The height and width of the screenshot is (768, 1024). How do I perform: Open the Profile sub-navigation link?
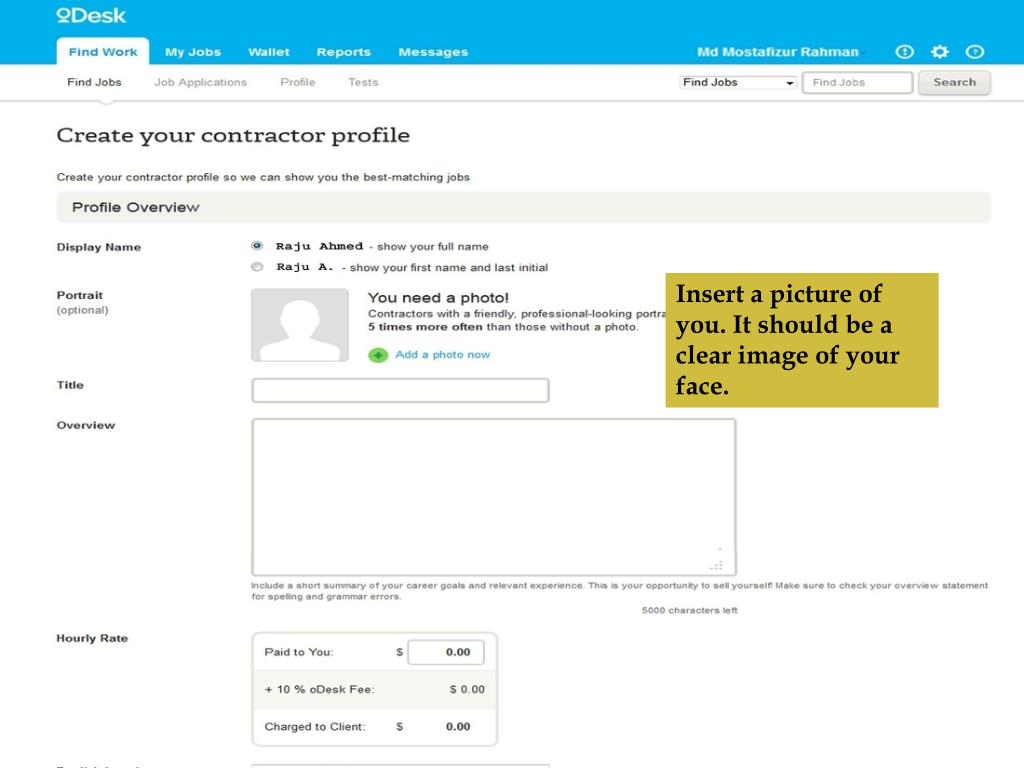298,82
